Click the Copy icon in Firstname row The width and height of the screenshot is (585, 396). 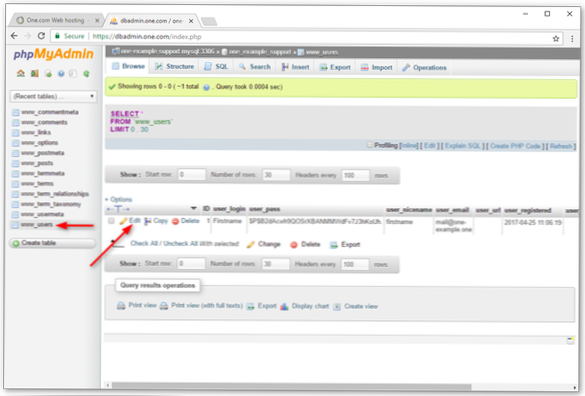click(x=148, y=221)
